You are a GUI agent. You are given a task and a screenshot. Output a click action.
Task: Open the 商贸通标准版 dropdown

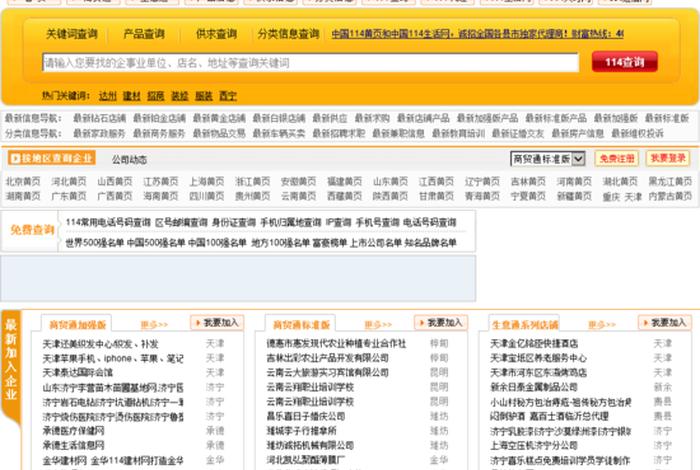pyautogui.click(x=548, y=158)
